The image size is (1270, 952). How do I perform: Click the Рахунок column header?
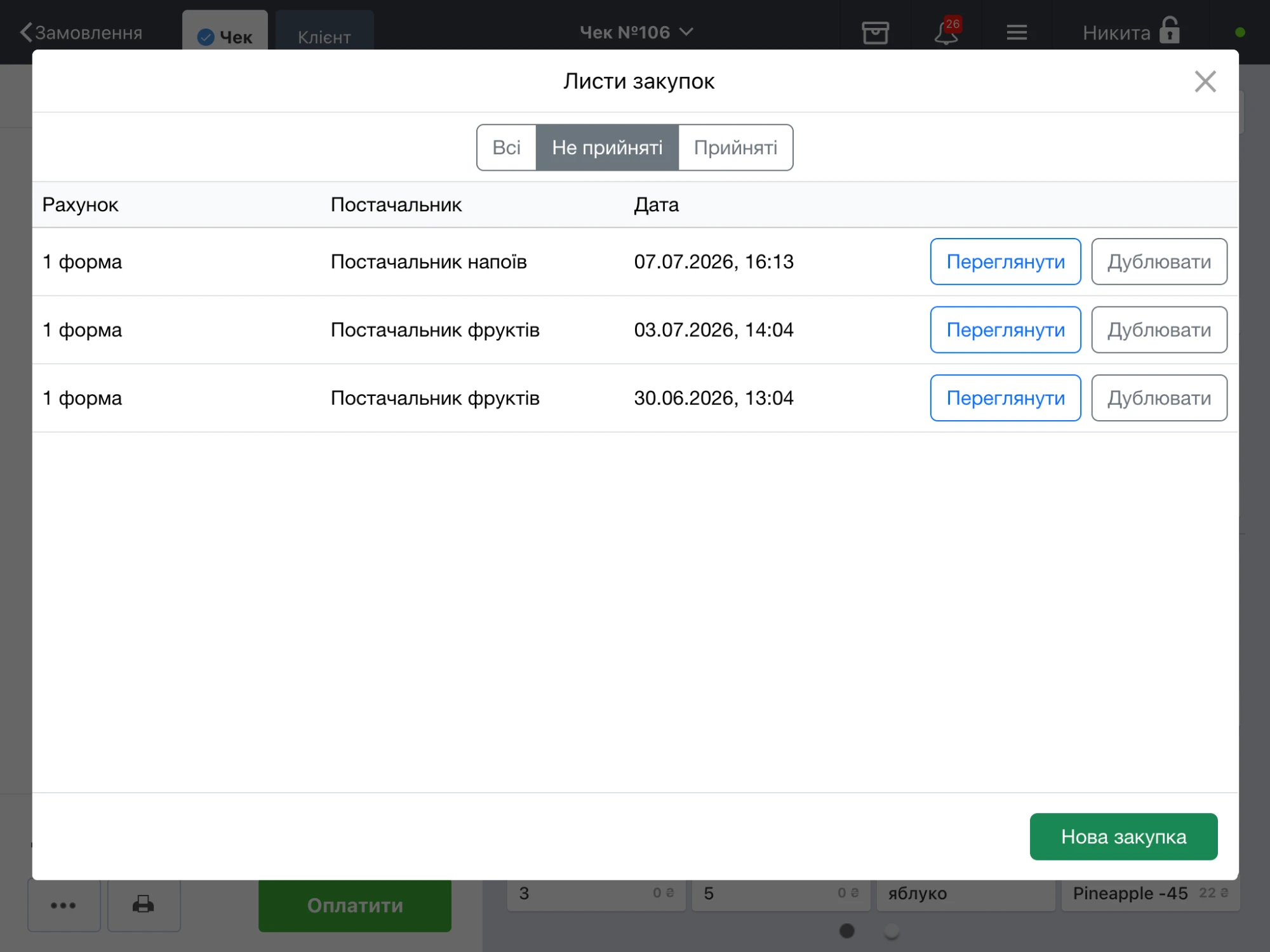[80, 205]
